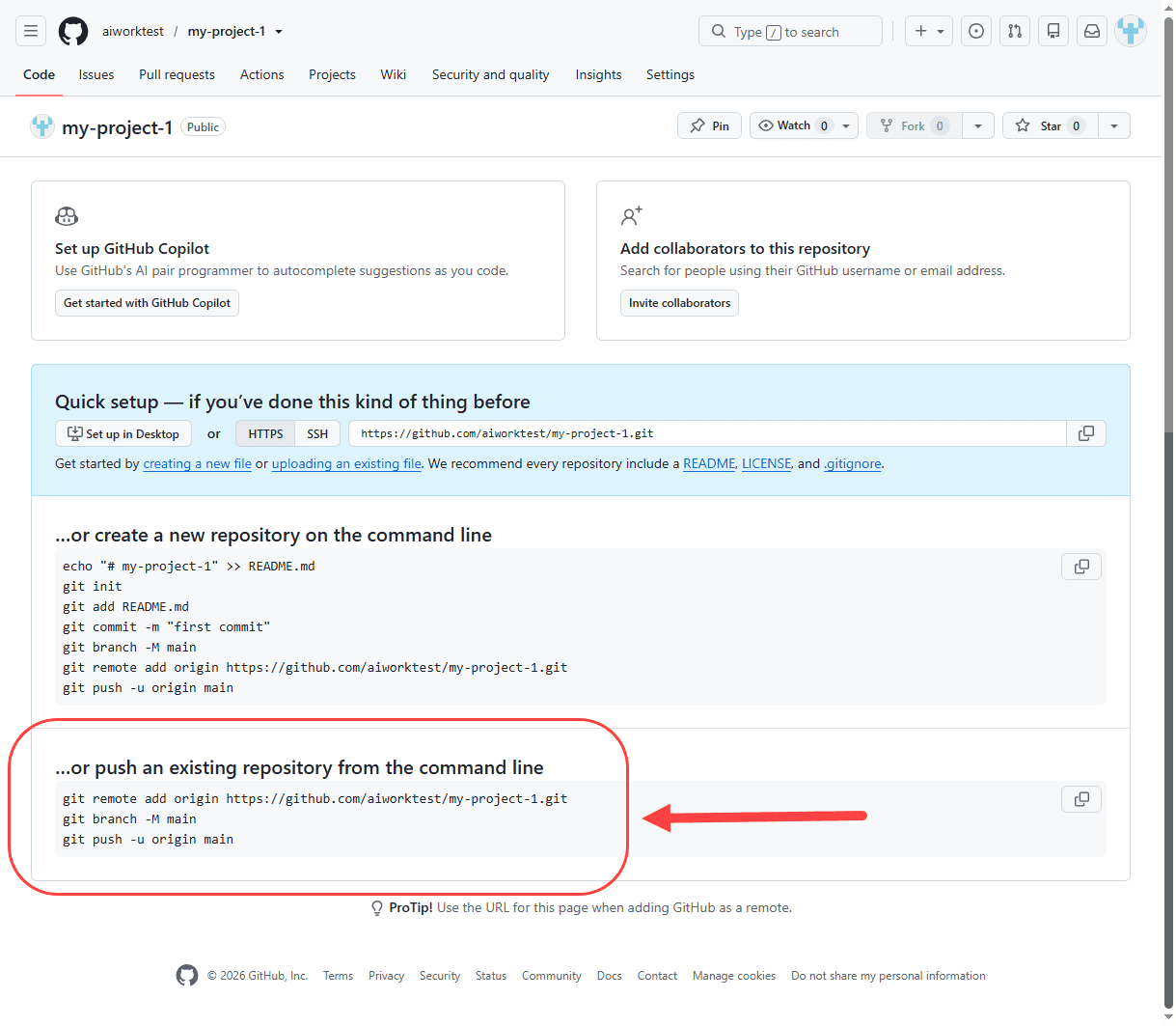Open the repositories icon in header

click(1053, 31)
